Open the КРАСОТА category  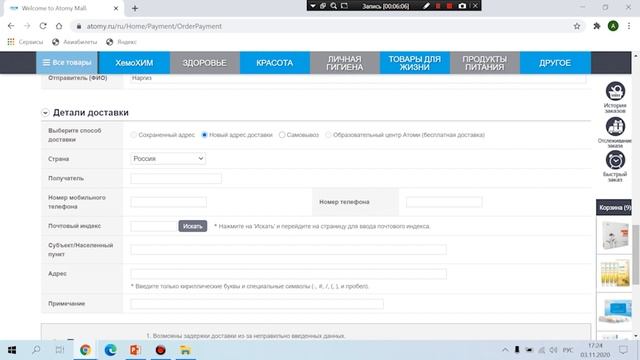[x=275, y=63]
